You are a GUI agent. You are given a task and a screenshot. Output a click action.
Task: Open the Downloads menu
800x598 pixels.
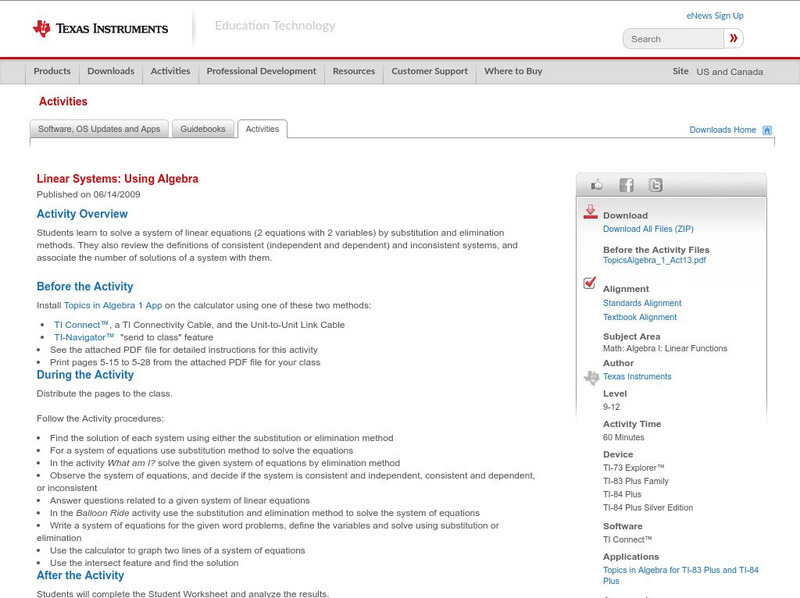click(x=111, y=71)
